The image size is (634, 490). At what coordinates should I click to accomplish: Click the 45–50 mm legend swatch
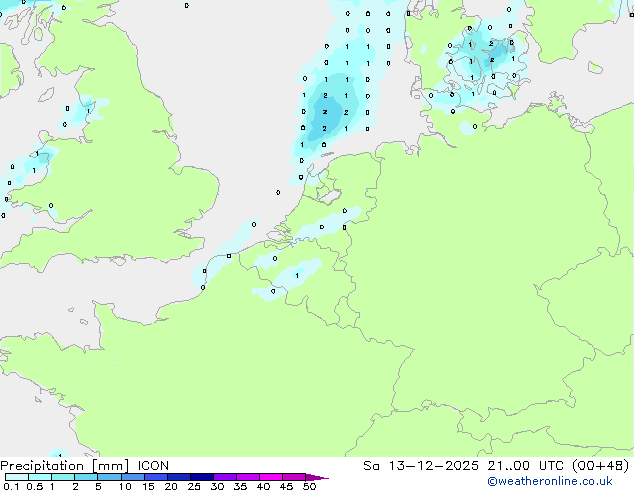[x=294, y=477]
